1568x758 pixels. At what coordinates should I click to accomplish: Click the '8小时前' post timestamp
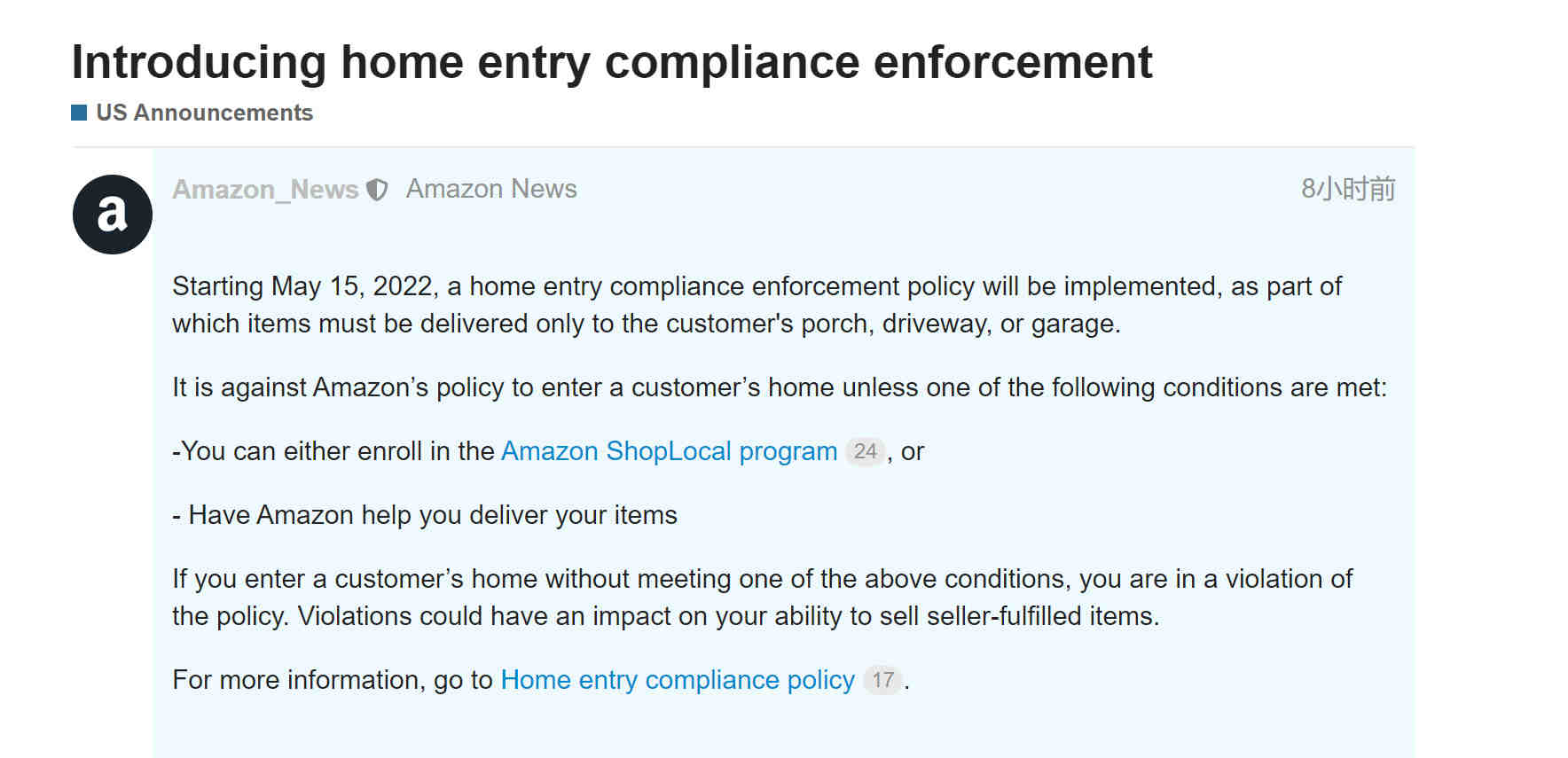click(1348, 189)
